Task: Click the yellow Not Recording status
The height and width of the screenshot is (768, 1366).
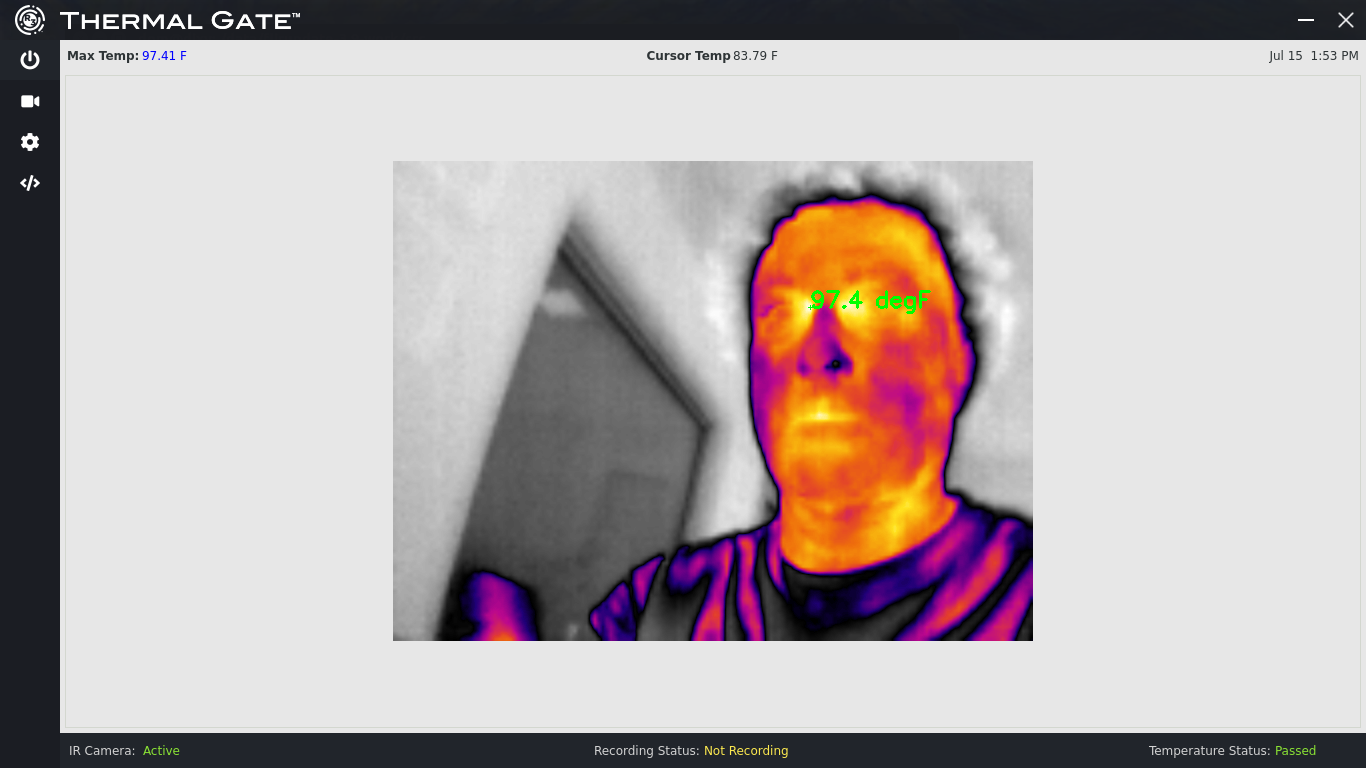Action: (746, 751)
